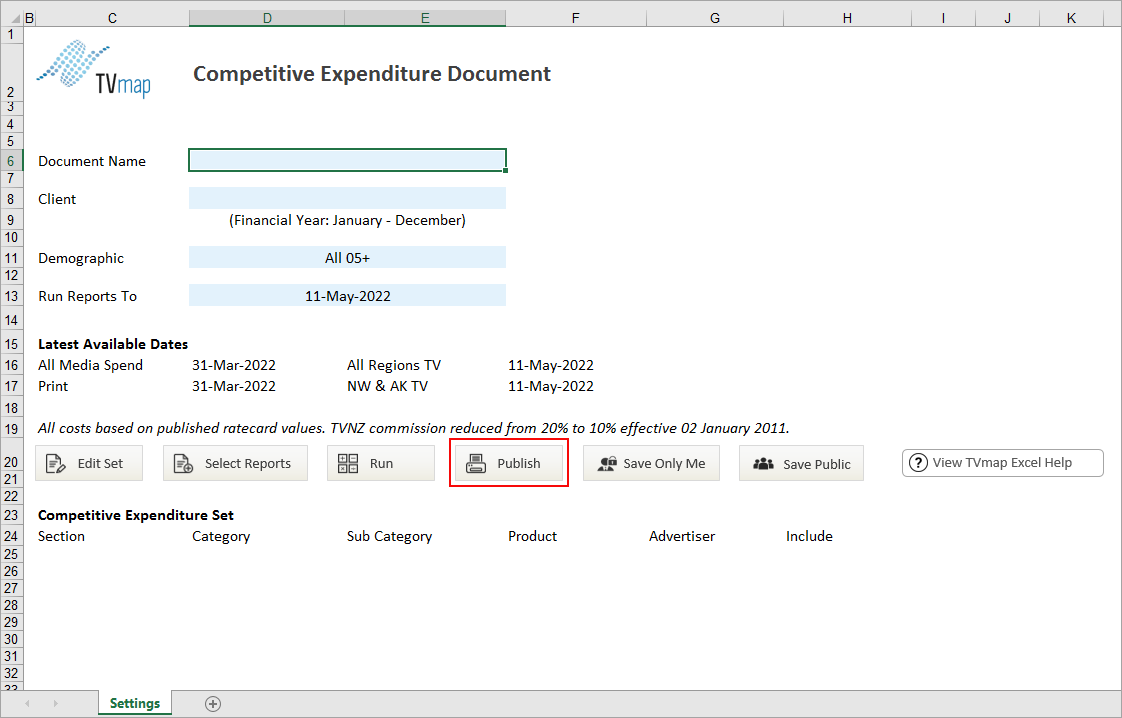Click the Print label cell
Screen dimensions: 1122x718
click(53, 386)
